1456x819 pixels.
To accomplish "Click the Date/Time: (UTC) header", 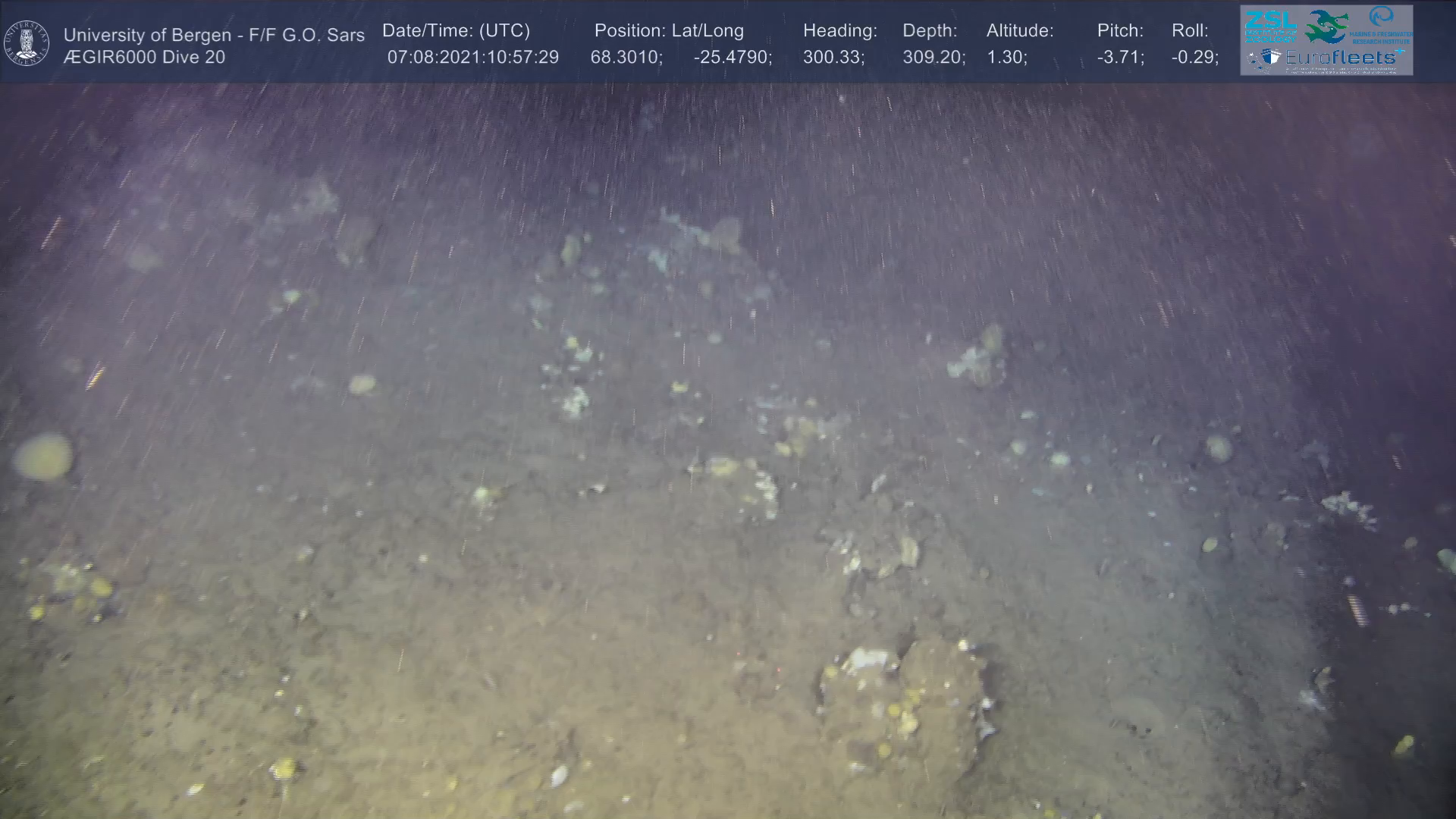I will (456, 31).
